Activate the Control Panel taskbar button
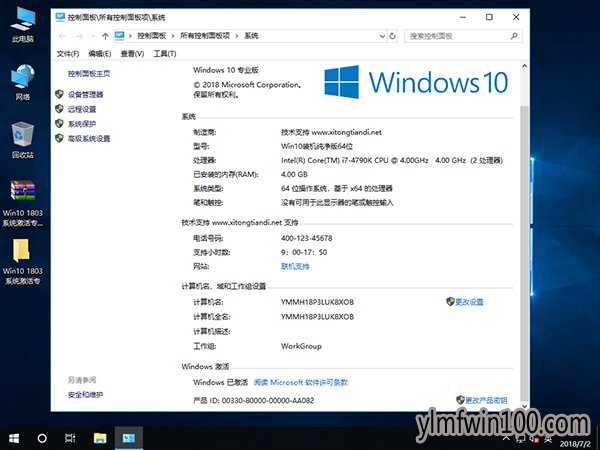This screenshot has height=450, width=600. coord(129,438)
